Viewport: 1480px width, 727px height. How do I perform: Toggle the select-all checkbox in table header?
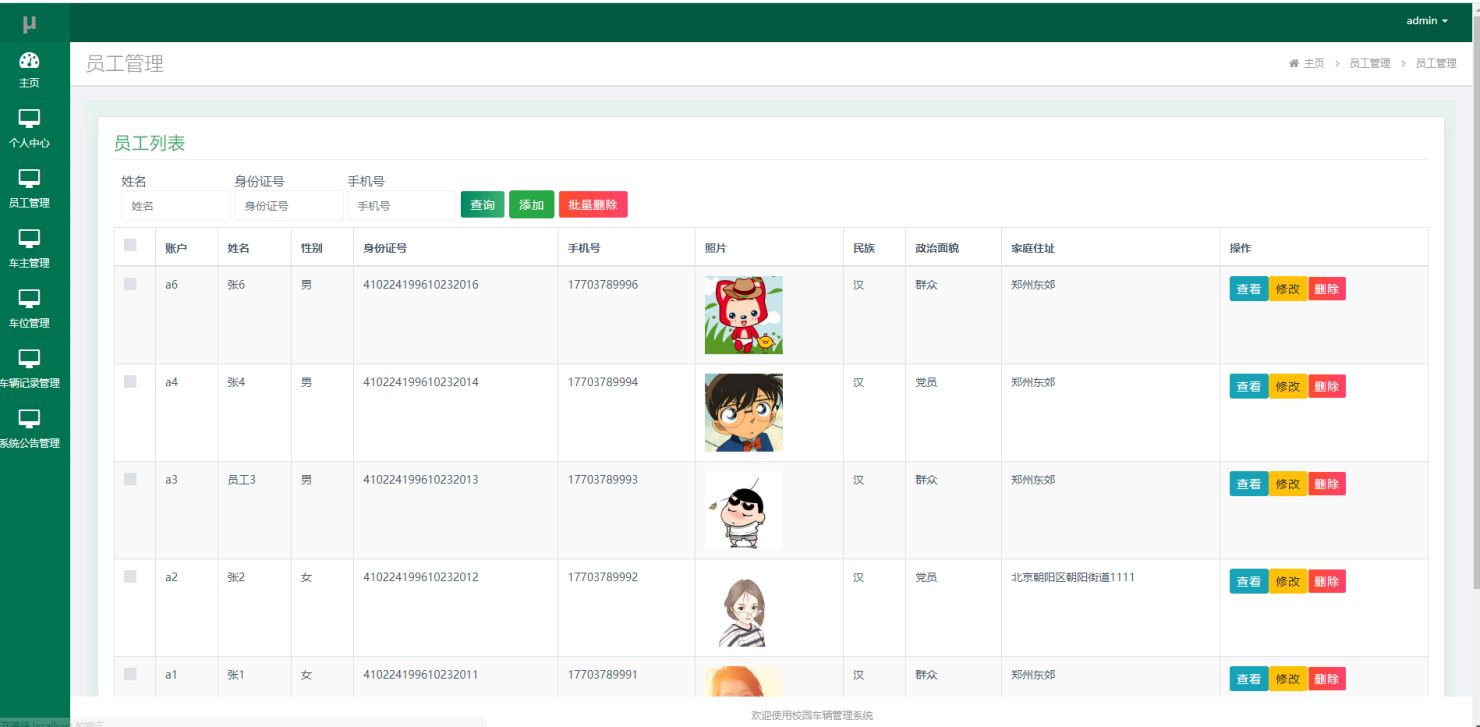130,245
